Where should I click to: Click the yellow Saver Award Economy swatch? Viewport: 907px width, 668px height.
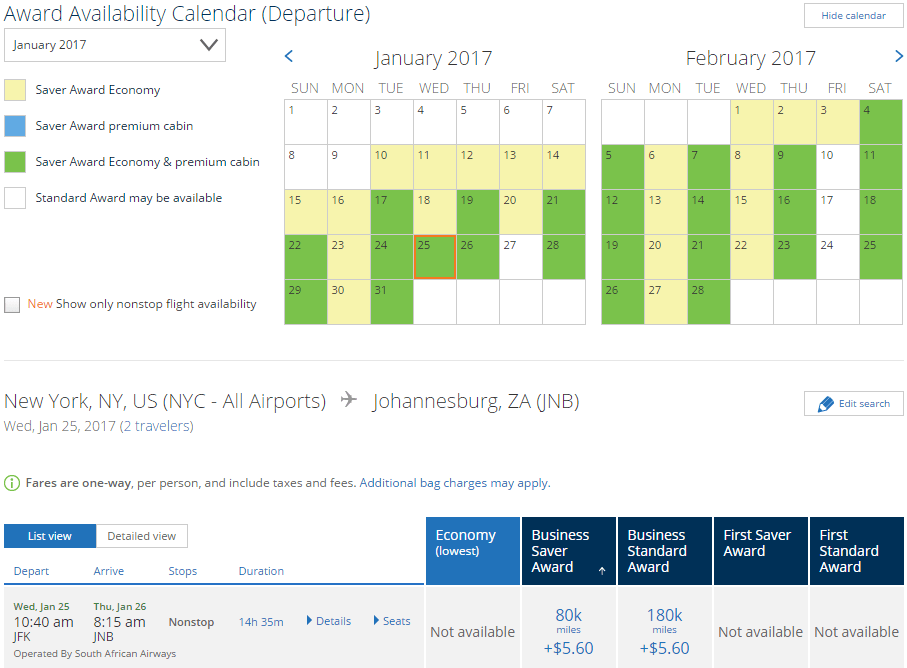15,90
